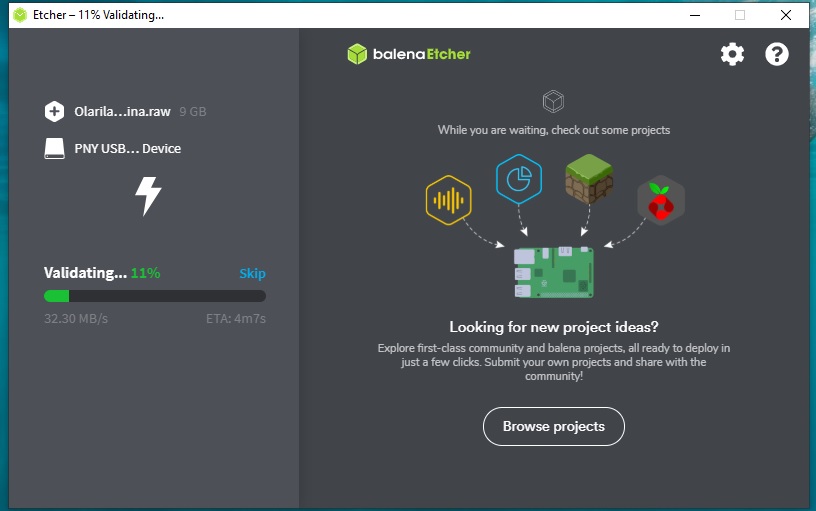Click the lightning bolt flash icon

click(148, 196)
